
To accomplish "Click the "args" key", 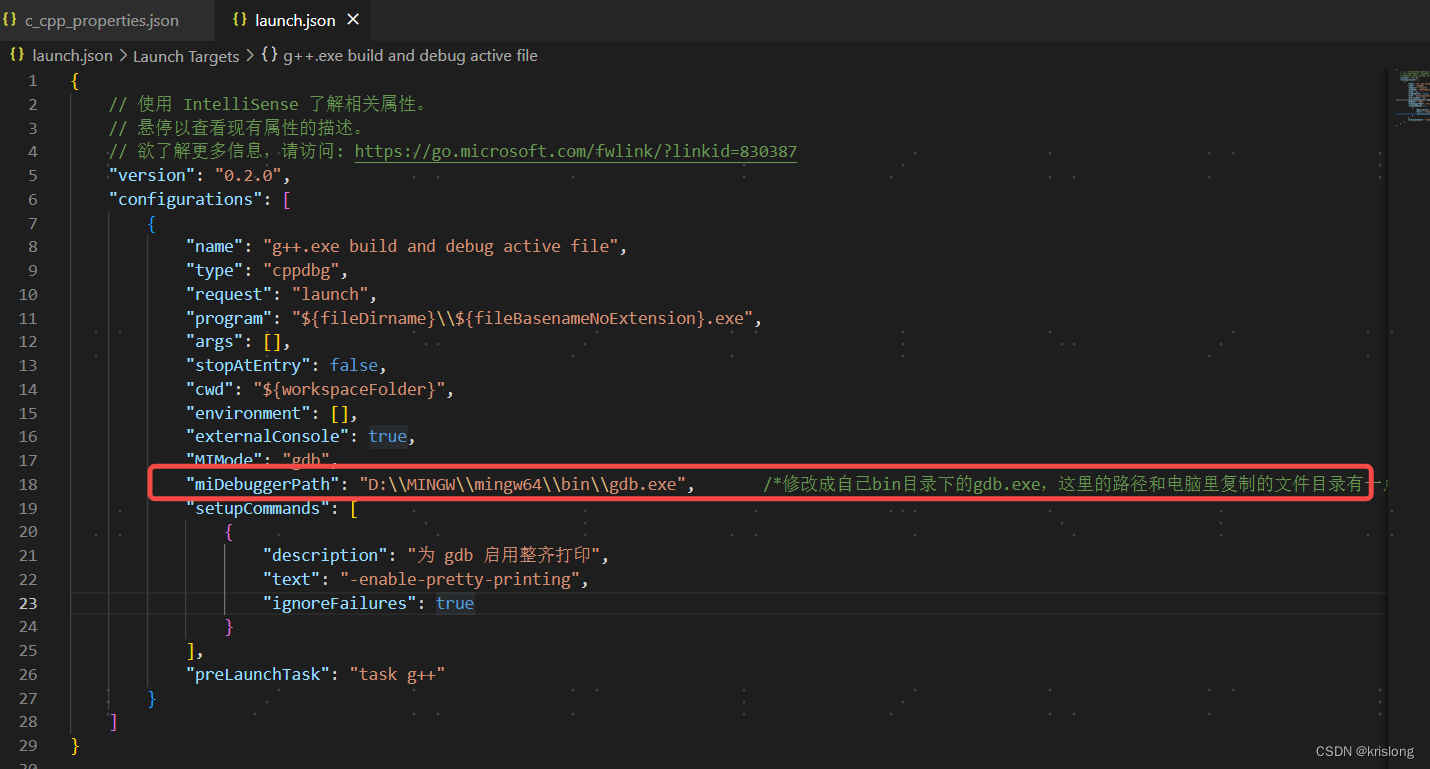I will point(215,342).
